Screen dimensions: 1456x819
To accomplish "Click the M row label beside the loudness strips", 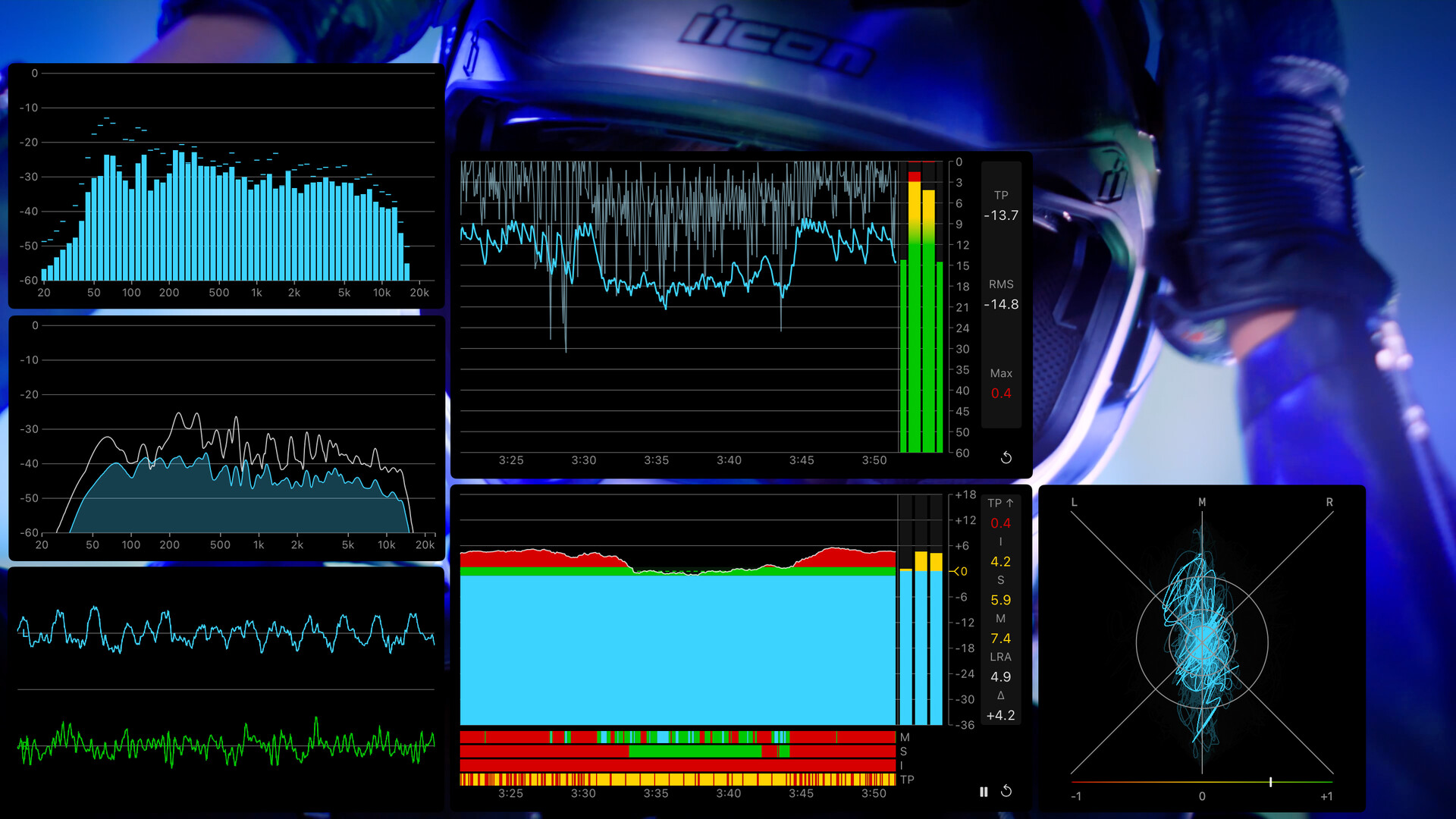I will (x=905, y=737).
